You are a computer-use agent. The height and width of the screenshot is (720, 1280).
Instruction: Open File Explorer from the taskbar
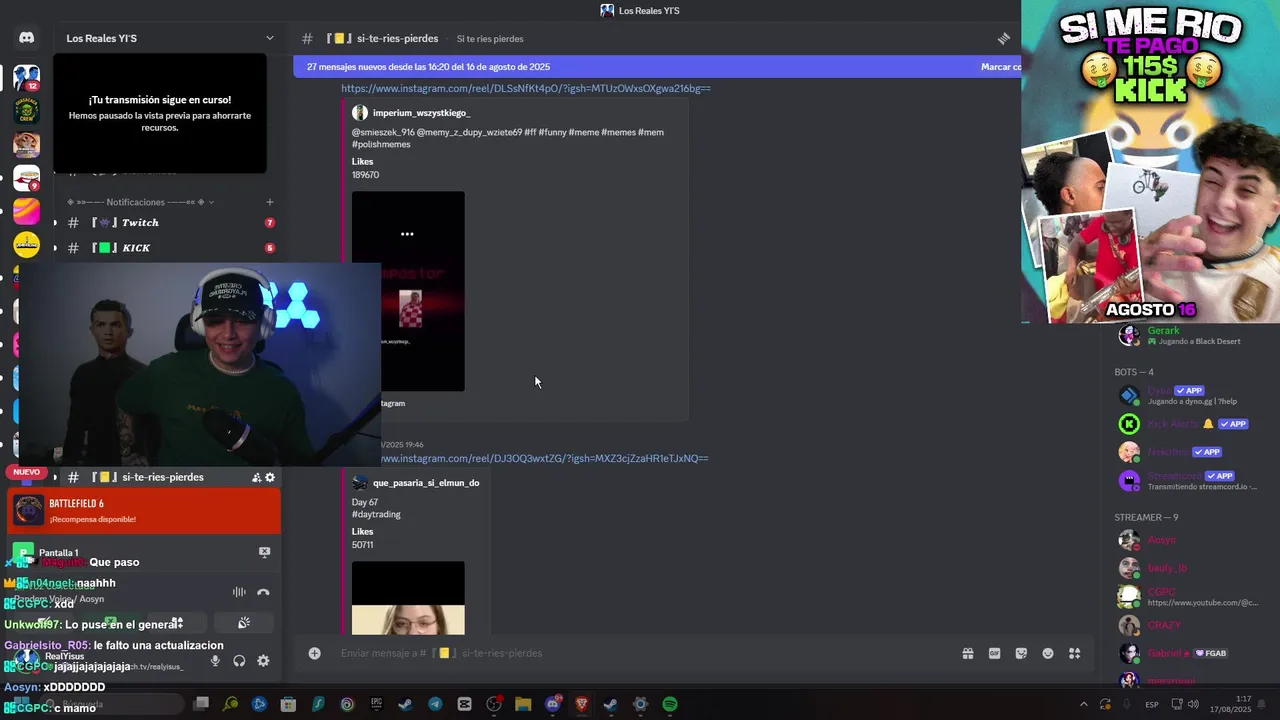click(523, 704)
